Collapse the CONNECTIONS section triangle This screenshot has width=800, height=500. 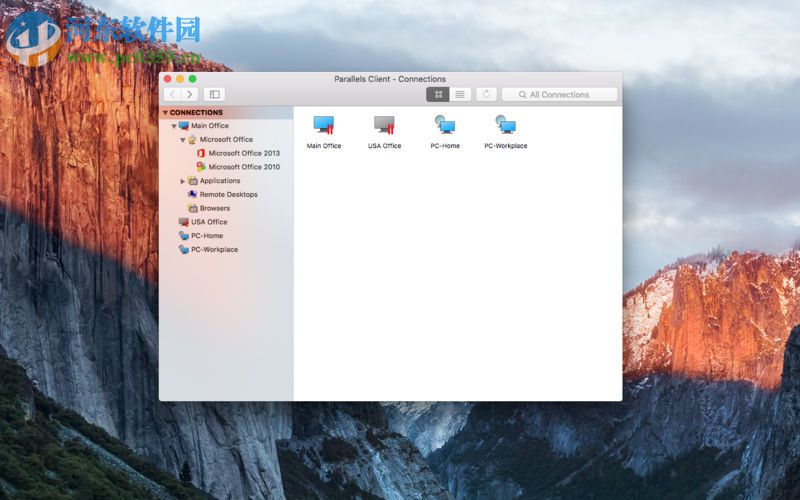tap(165, 112)
